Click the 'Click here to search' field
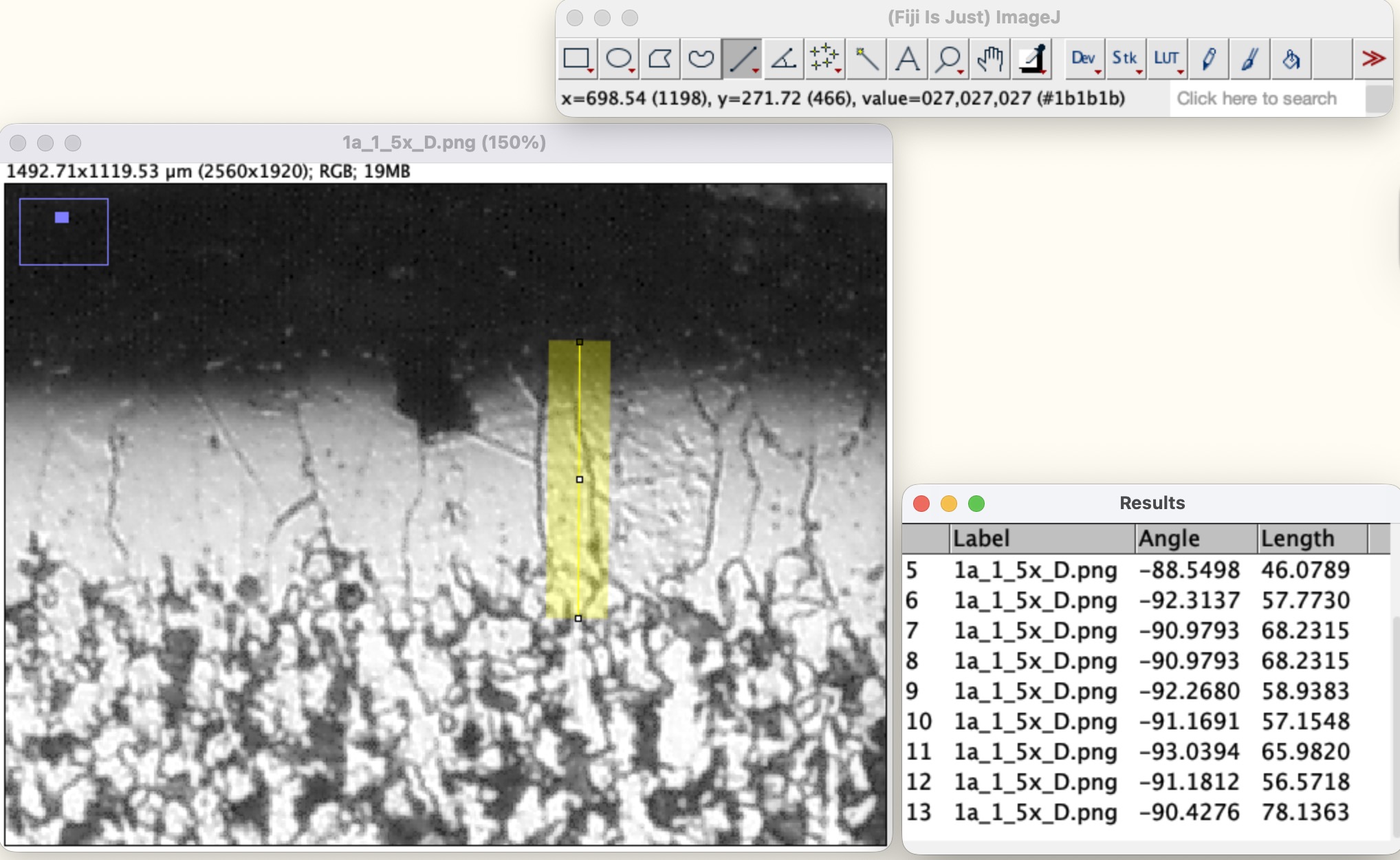Viewport: 1400px width, 860px height. pyautogui.click(x=1256, y=98)
